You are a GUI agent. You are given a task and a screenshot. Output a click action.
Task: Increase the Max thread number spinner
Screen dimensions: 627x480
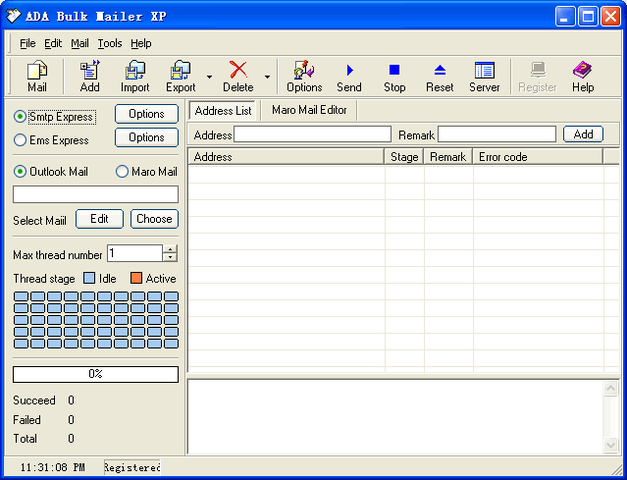coord(170,249)
